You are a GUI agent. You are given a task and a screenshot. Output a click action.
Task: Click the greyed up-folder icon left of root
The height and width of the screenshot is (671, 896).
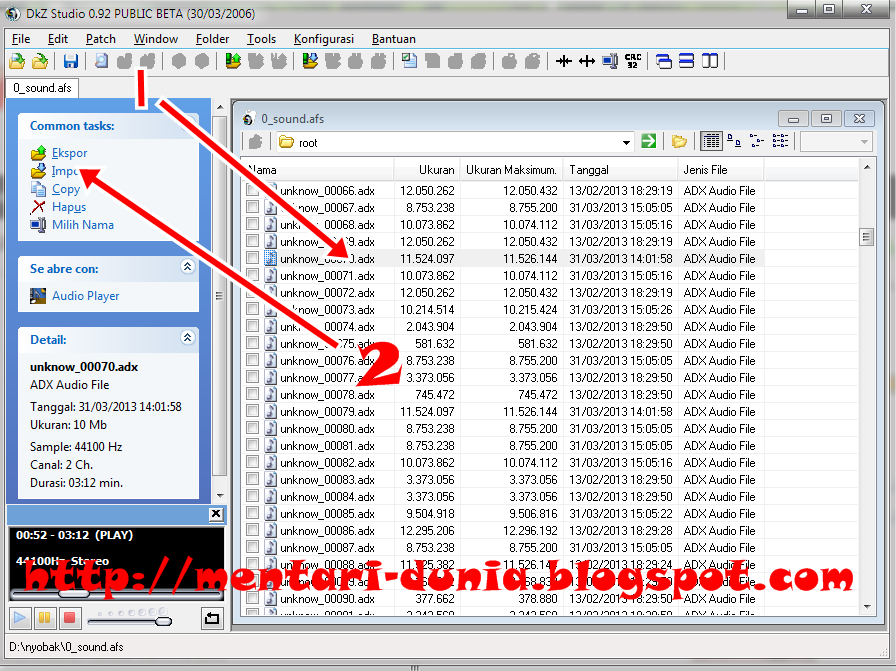(x=255, y=141)
